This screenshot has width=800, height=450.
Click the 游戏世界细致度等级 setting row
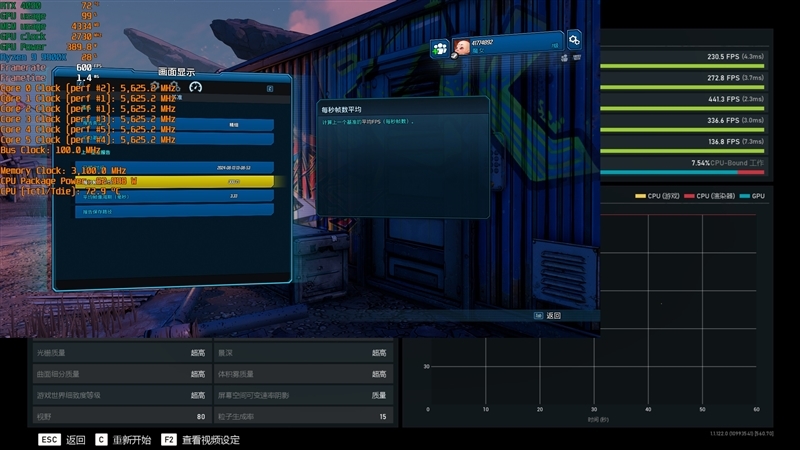pyautogui.click(x=121, y=395)
